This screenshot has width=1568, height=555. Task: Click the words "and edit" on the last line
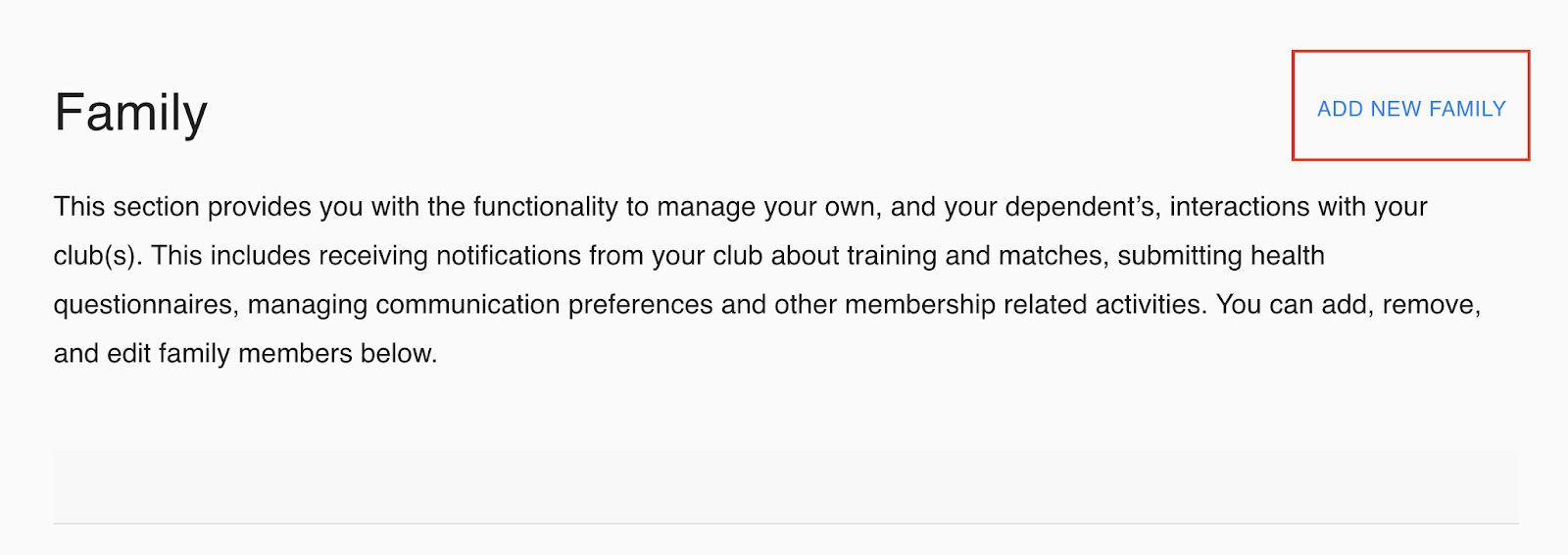tap(102, 354)
